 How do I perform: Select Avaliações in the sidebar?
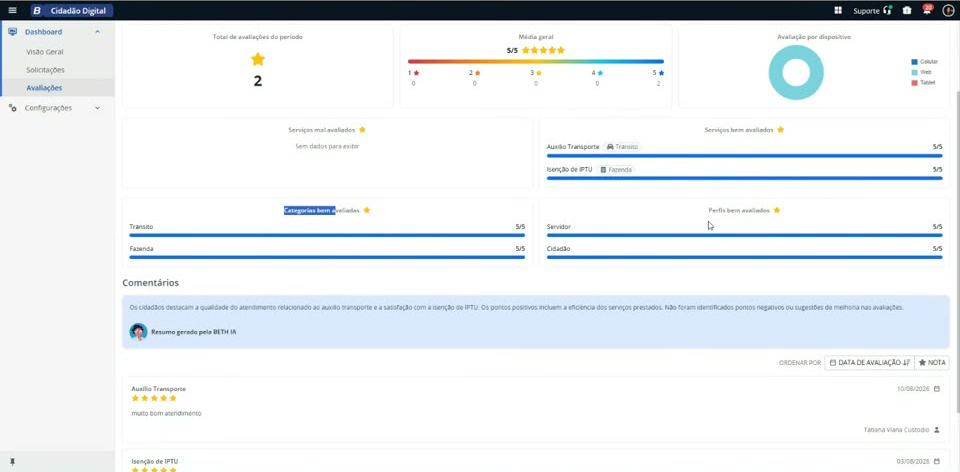click(x=44, y=88)
